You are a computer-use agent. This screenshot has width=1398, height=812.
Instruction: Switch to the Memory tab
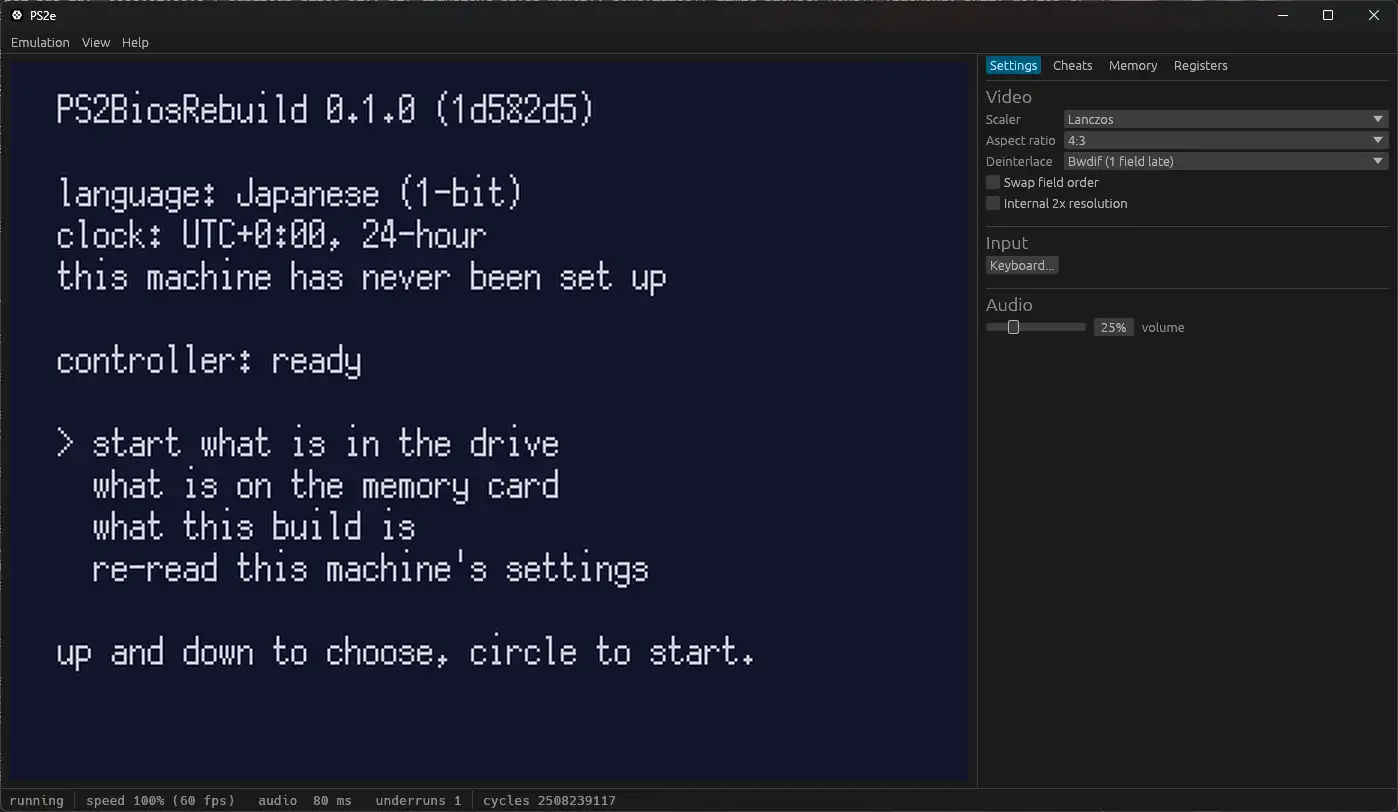pos(1133,65)
